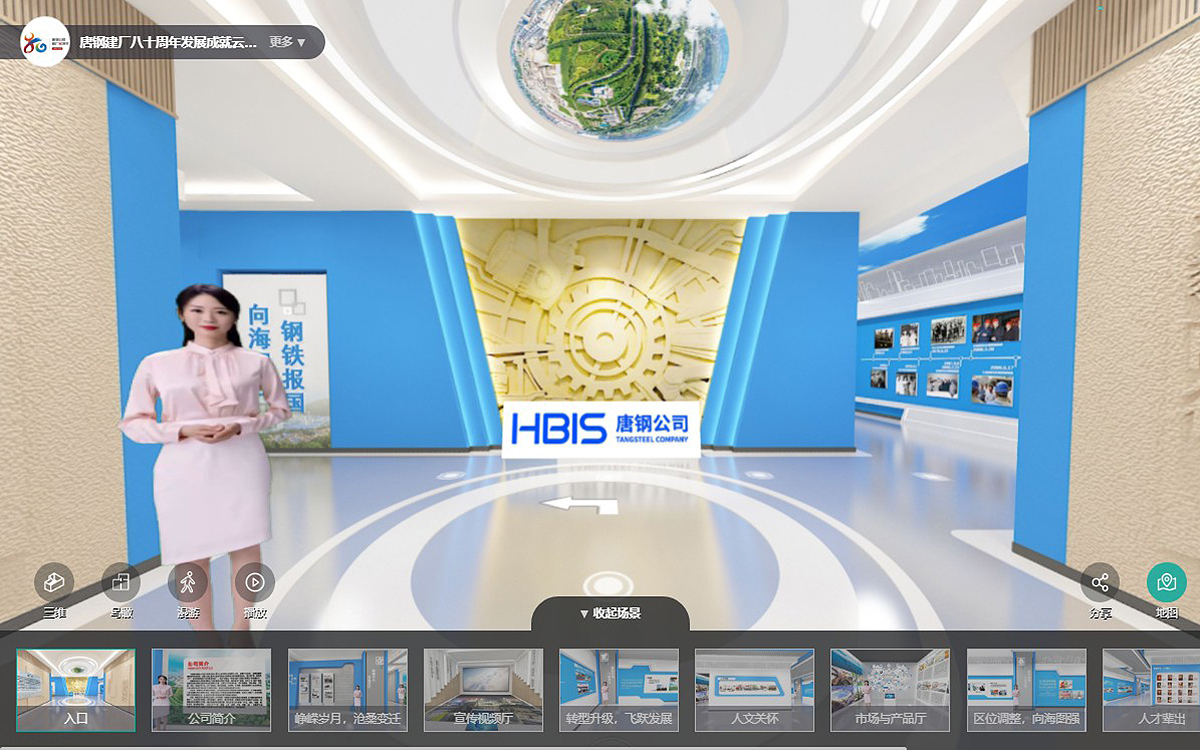Open the floor plan icon beside 三维
1200x750 pixels.
[121, 582]
